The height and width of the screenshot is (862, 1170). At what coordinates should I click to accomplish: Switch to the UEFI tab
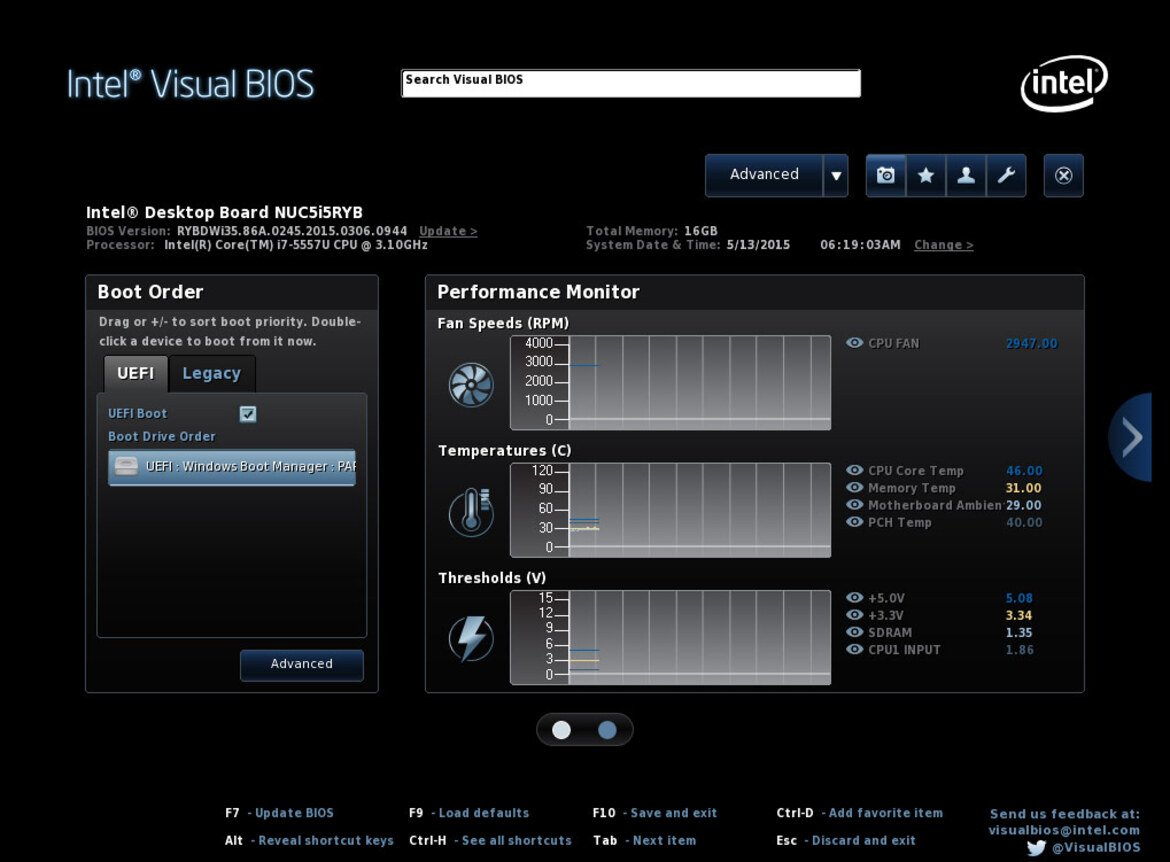tap(135, 373)
